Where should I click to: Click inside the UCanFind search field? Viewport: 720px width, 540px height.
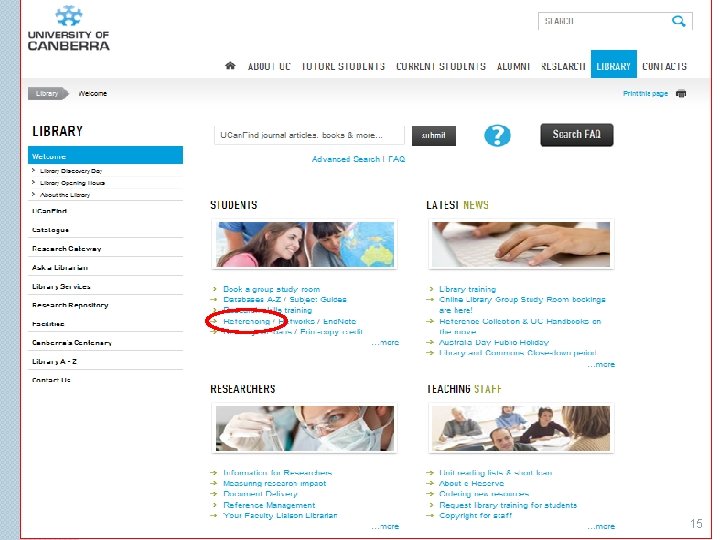pyautogui.click(x=309, y=135)
